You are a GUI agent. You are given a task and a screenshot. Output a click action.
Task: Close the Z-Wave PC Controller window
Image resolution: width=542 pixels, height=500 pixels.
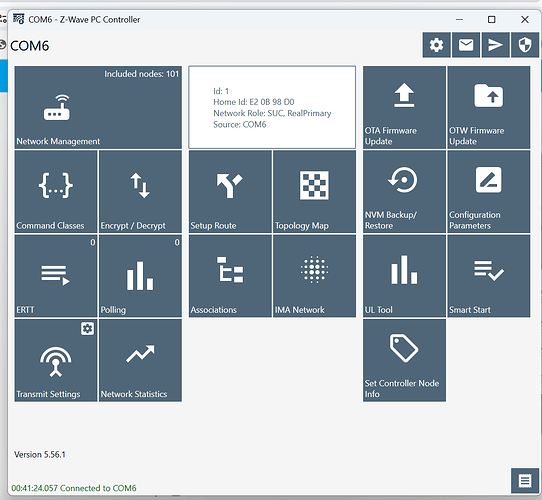(x=525, y=19)
